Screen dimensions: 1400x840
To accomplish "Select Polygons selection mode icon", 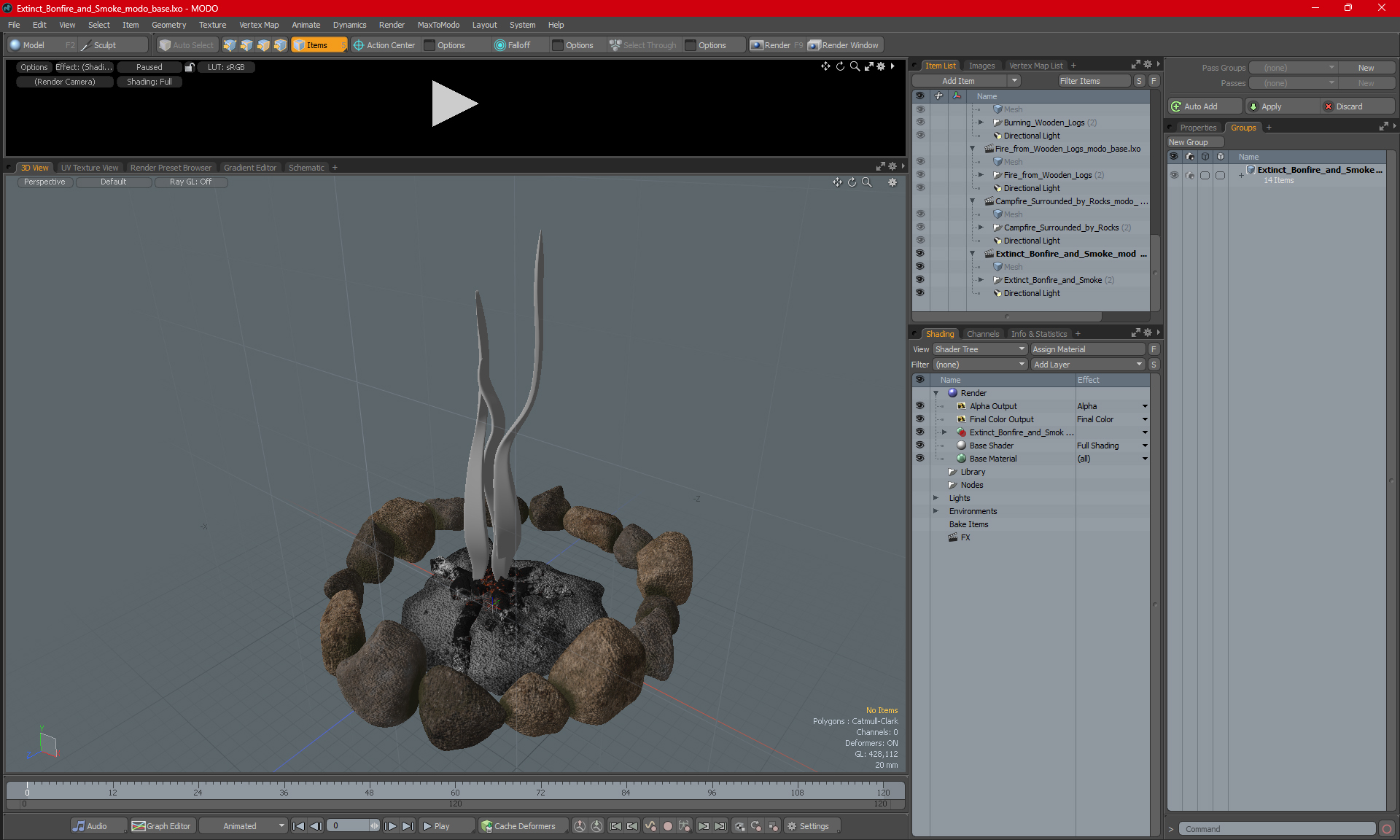I will [263, 45].
